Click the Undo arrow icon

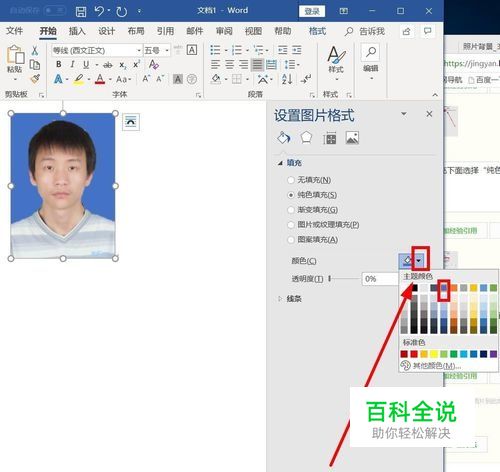(99, 11)
